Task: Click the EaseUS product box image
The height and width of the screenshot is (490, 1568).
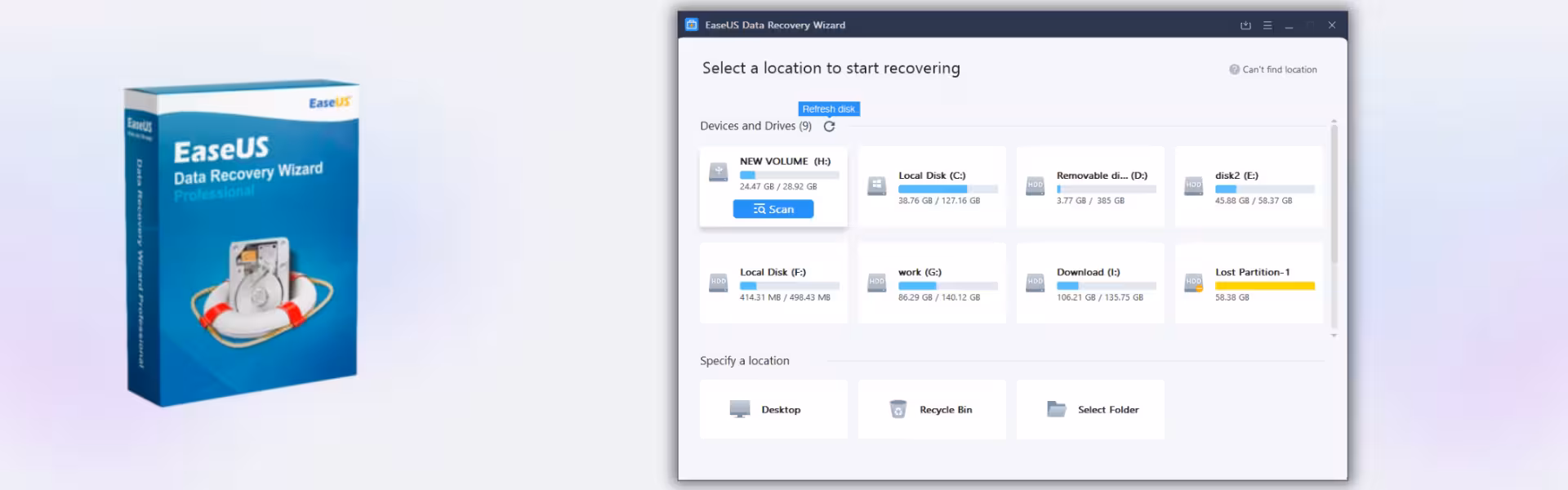Action: (243, 243)
